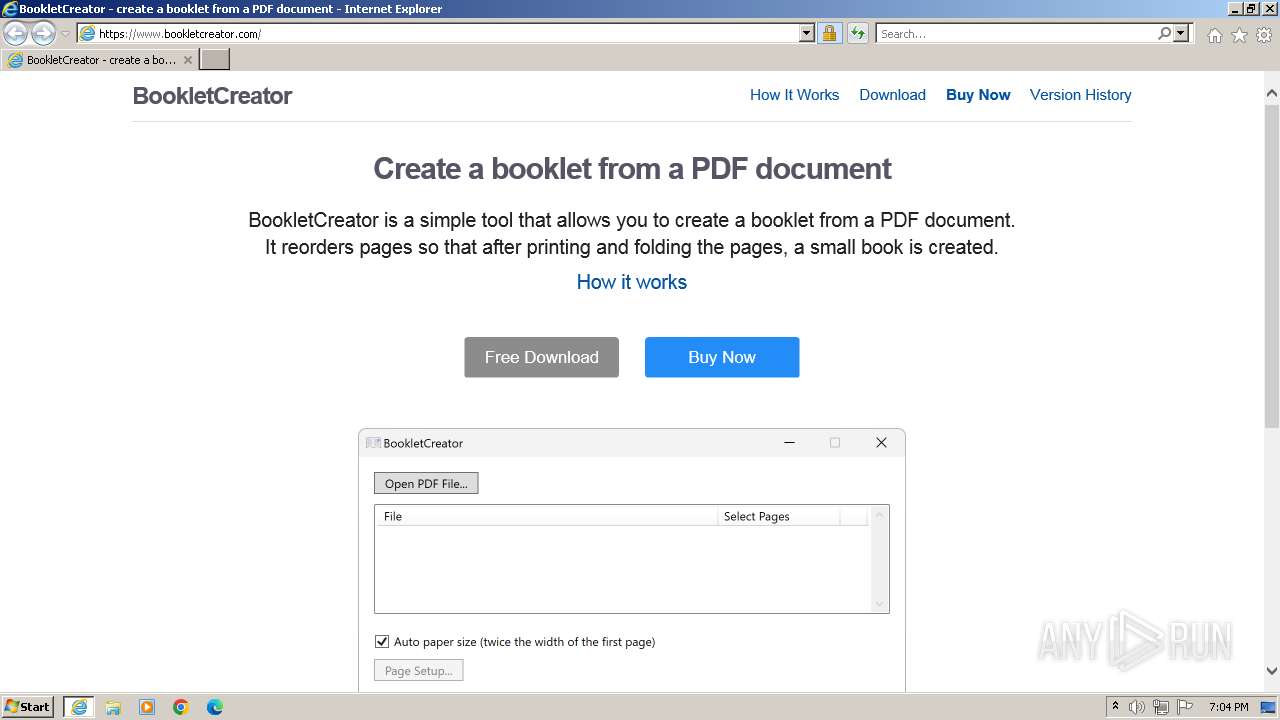Image resolution: width=1280 pixels, height=720 pixels.
Task: Follow the 'How it works' link below description
Action: click(632, 282)
